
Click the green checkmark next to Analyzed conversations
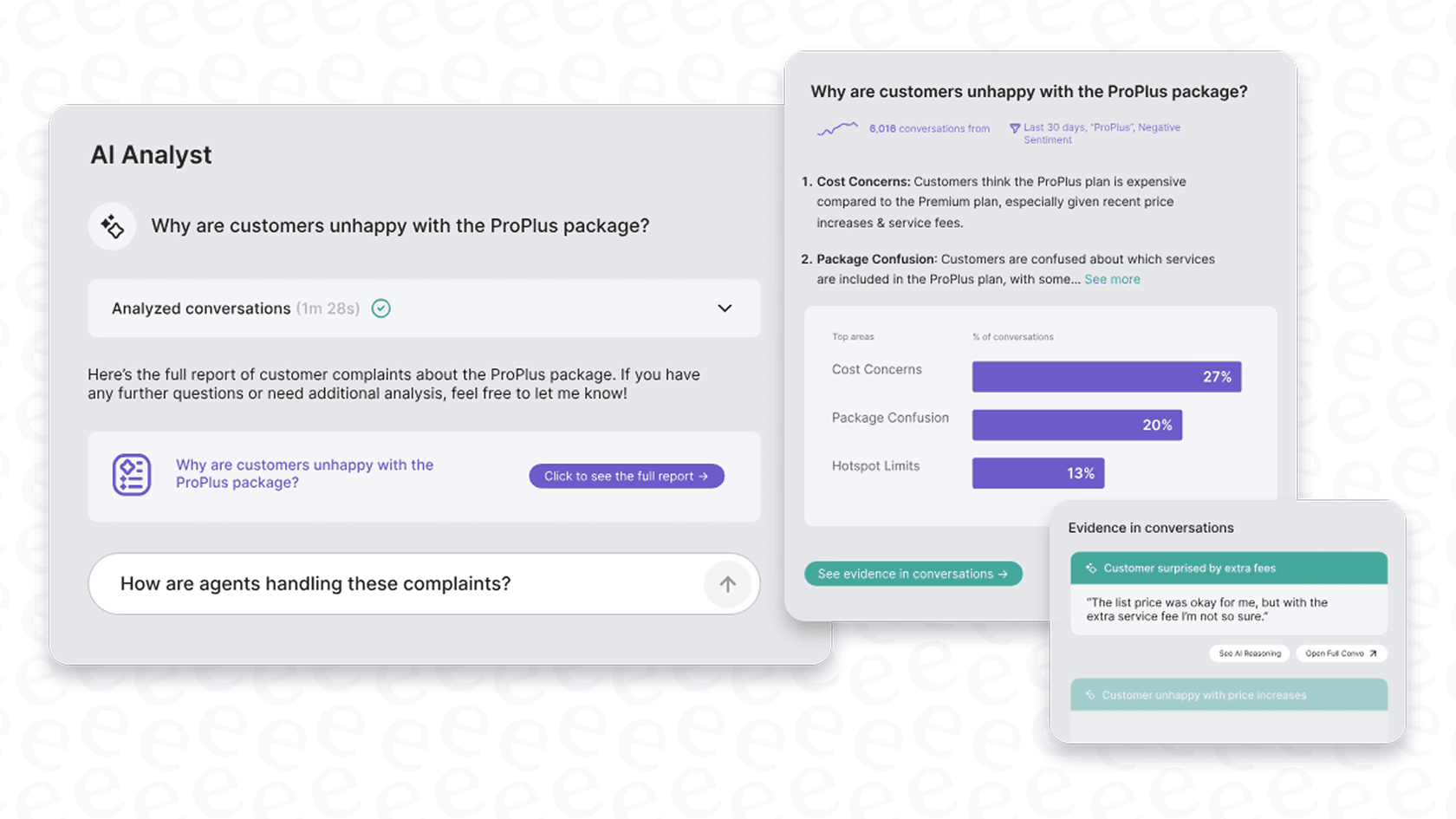click(x=380, y=308)
